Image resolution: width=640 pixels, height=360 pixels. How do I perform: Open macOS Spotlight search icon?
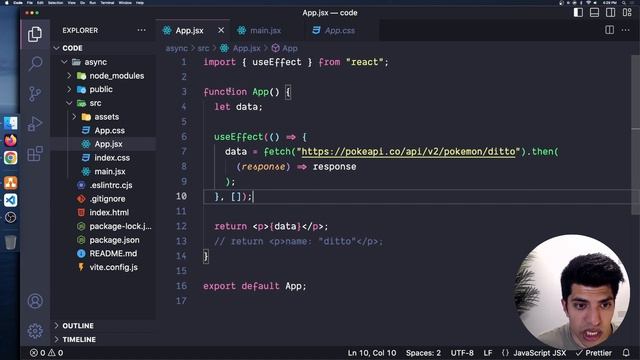(x=624, y=2)
